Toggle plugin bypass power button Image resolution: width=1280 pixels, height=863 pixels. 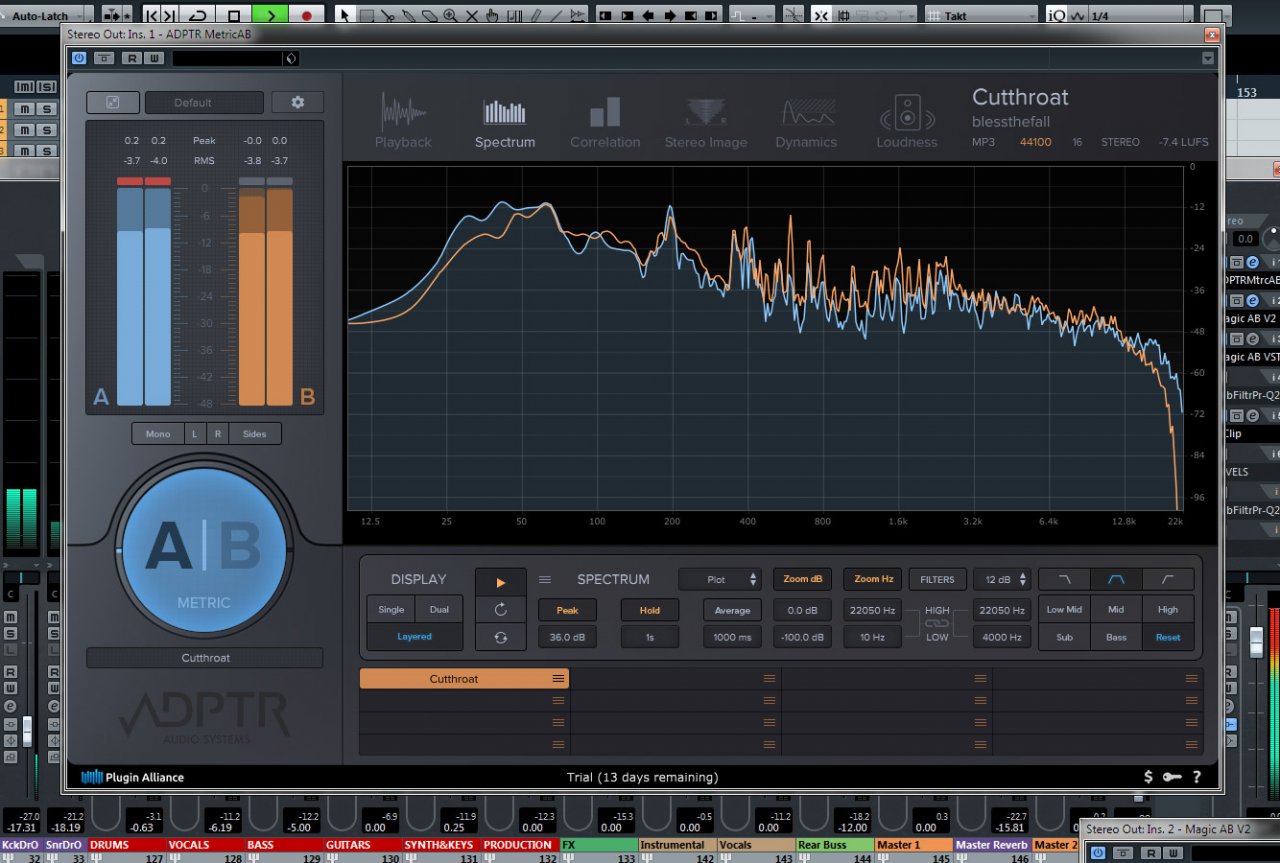click(79, 58)
